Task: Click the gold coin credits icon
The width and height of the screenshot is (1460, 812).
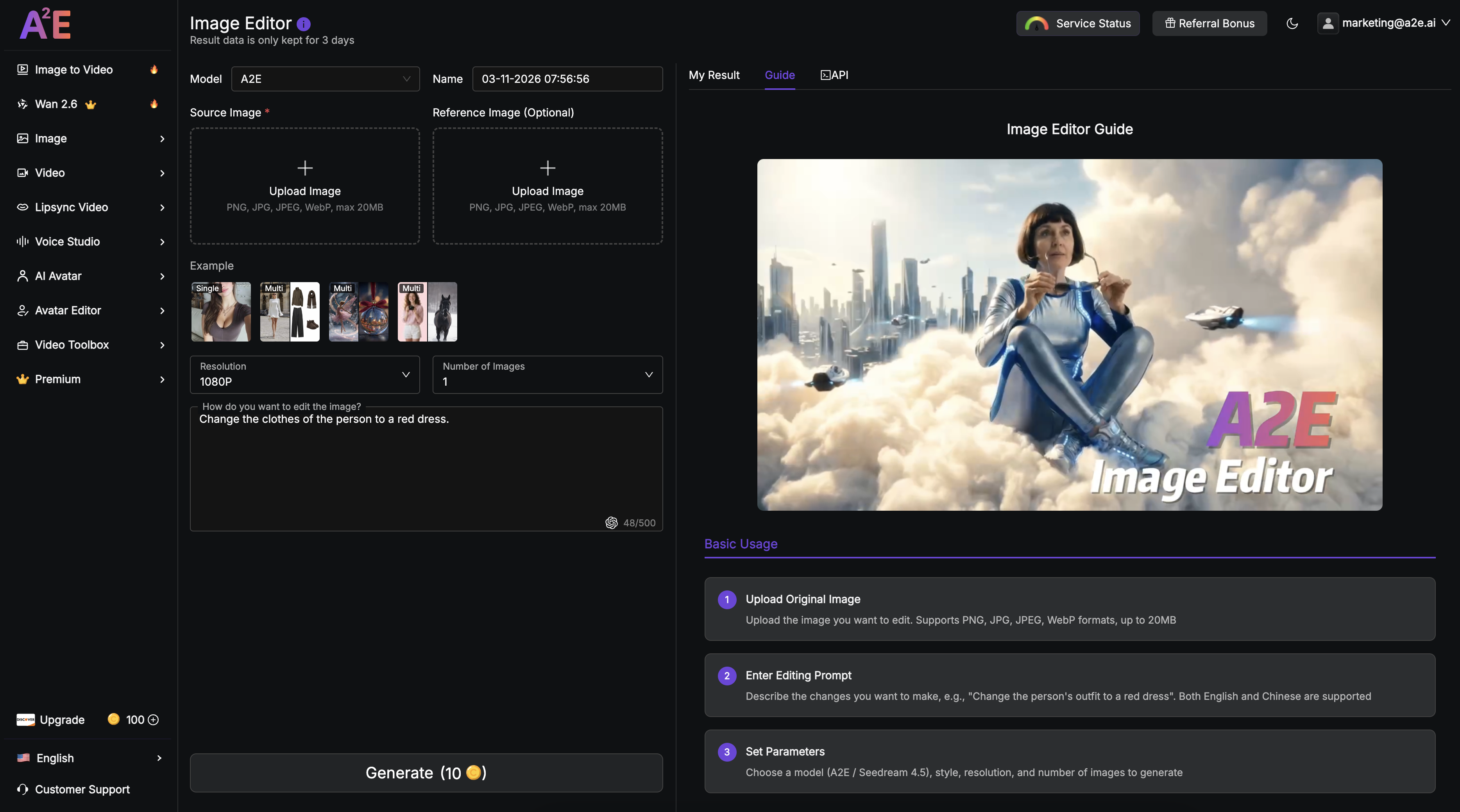Action: [x=113, y=719]
